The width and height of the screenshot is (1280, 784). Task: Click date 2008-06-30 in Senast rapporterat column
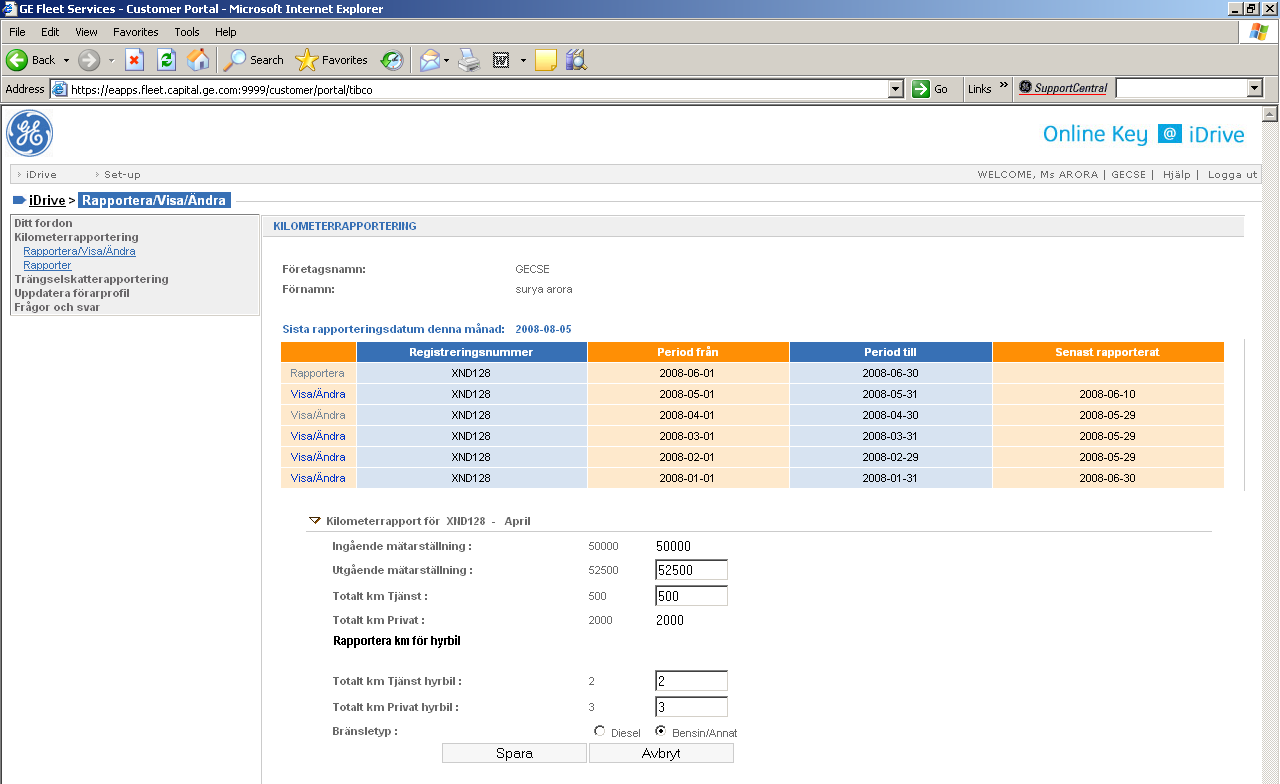click(1107, 478)
